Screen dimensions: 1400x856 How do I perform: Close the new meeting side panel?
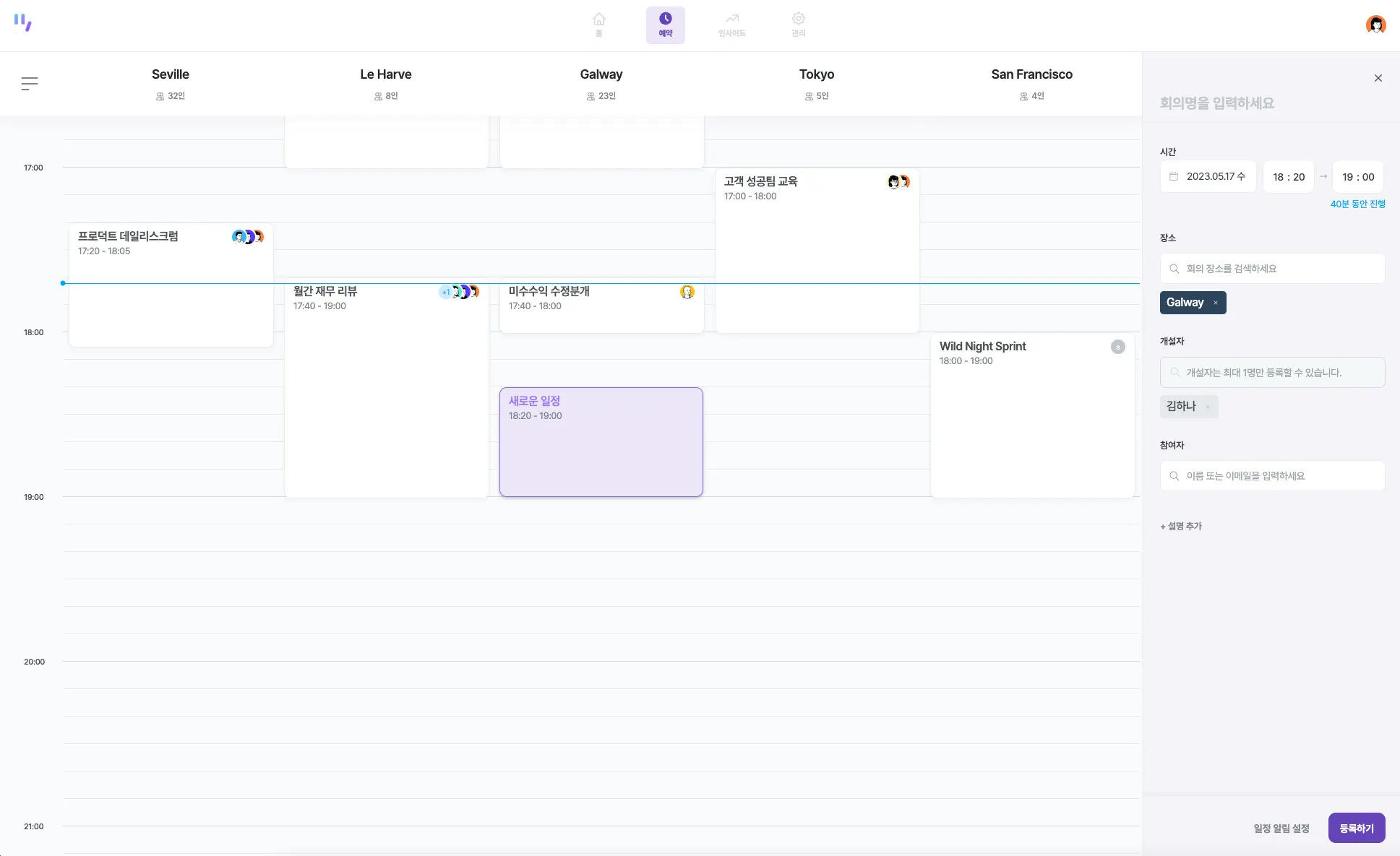1378,78
